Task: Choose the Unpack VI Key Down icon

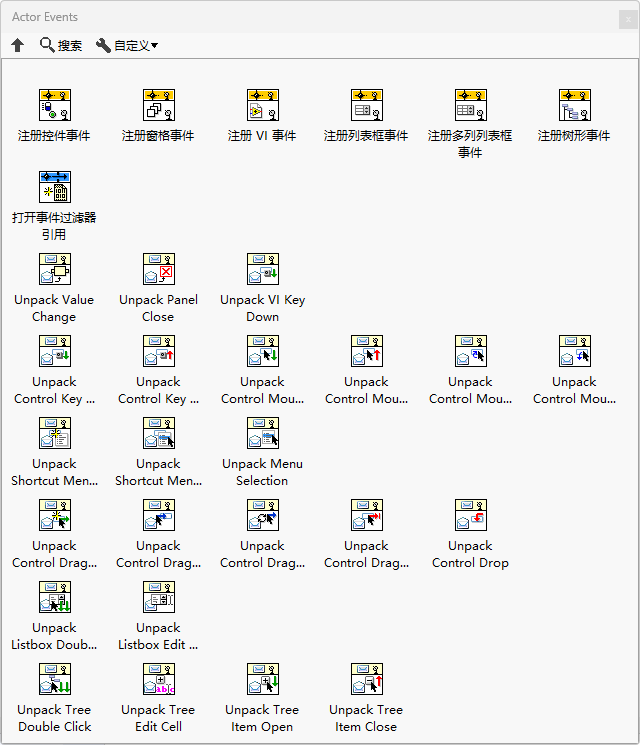Action: coord(263,269)
